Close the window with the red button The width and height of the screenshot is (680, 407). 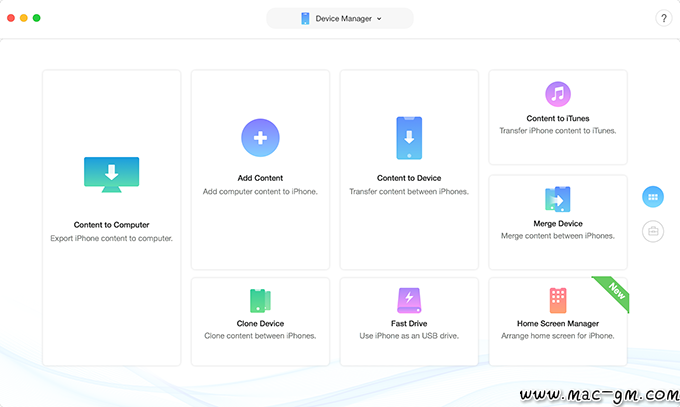click(x=11, y=18)
